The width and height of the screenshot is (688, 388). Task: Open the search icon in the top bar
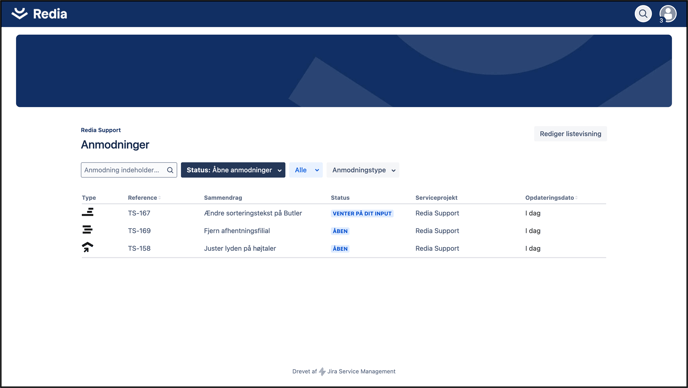point(643,14)
